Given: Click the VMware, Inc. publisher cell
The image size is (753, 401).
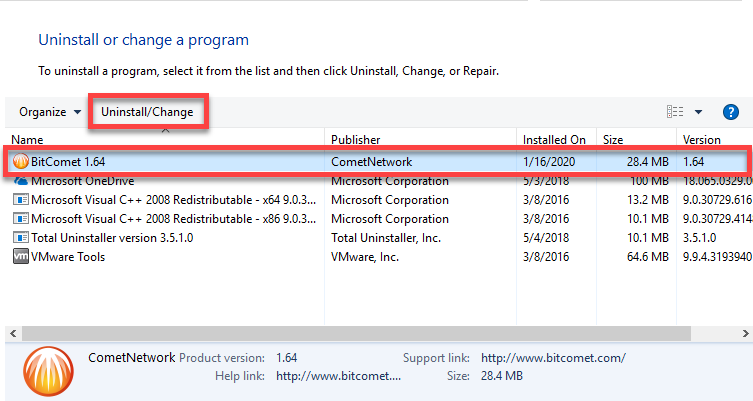Looking at the screenshot, I should pos(364,257).
